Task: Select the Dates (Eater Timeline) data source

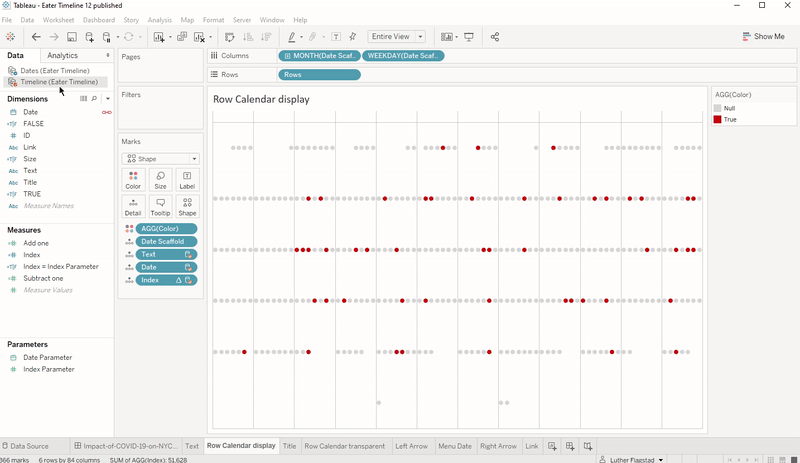Action: click(54, 71)
